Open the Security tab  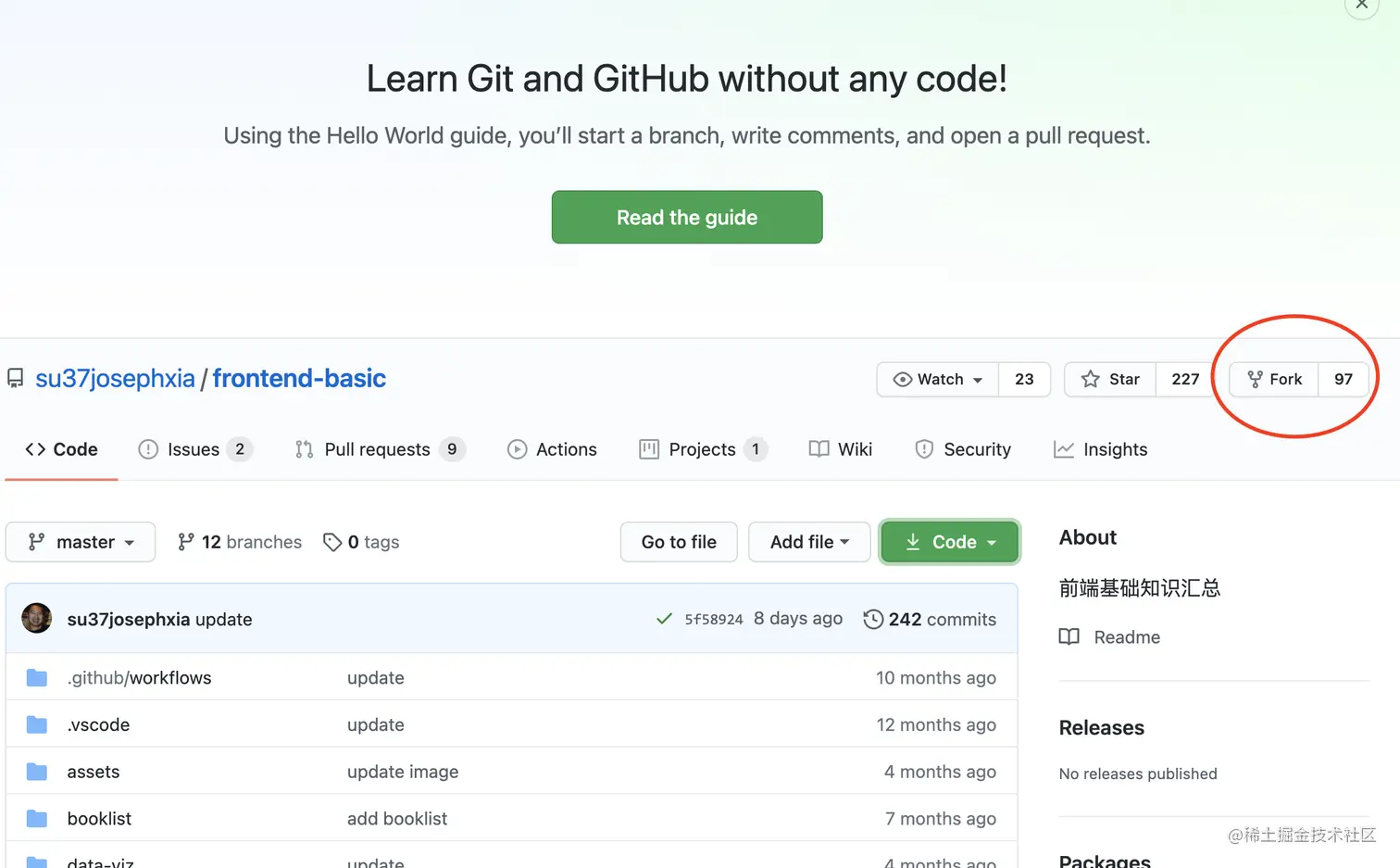click(963, 450)
